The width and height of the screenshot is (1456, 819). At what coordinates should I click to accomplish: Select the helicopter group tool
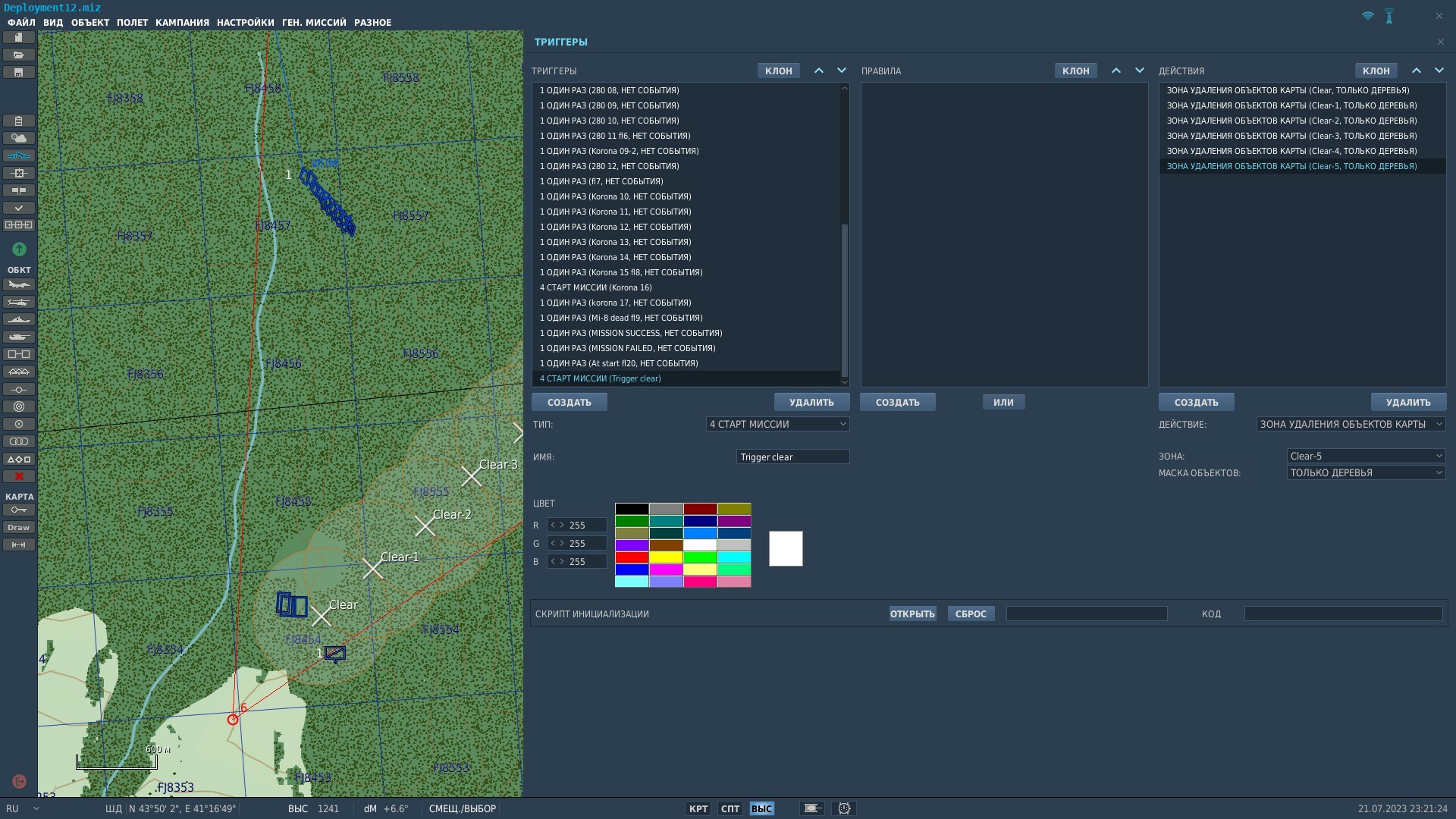point(19,302)
